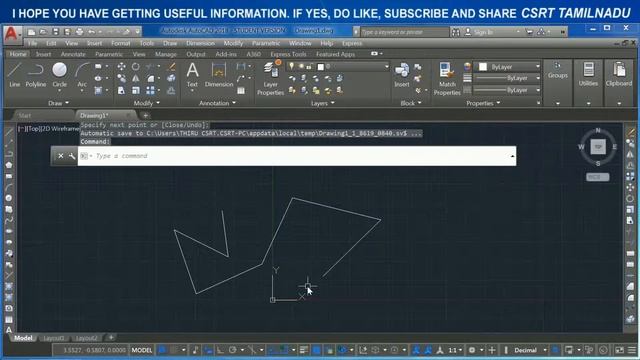
Task: Click the Print icon in Quick Access toolbar
Action: click(x=80, y=32)
